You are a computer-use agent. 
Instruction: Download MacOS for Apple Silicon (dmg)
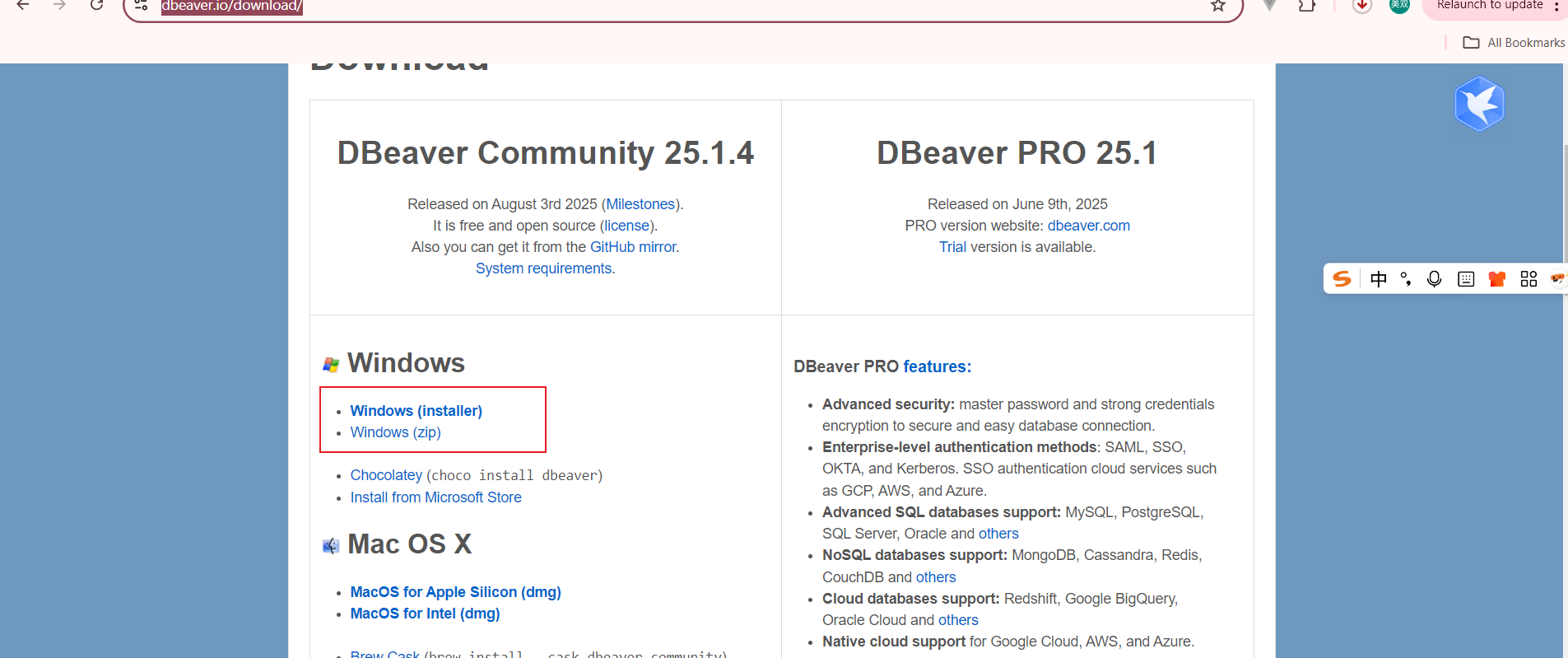456,592
